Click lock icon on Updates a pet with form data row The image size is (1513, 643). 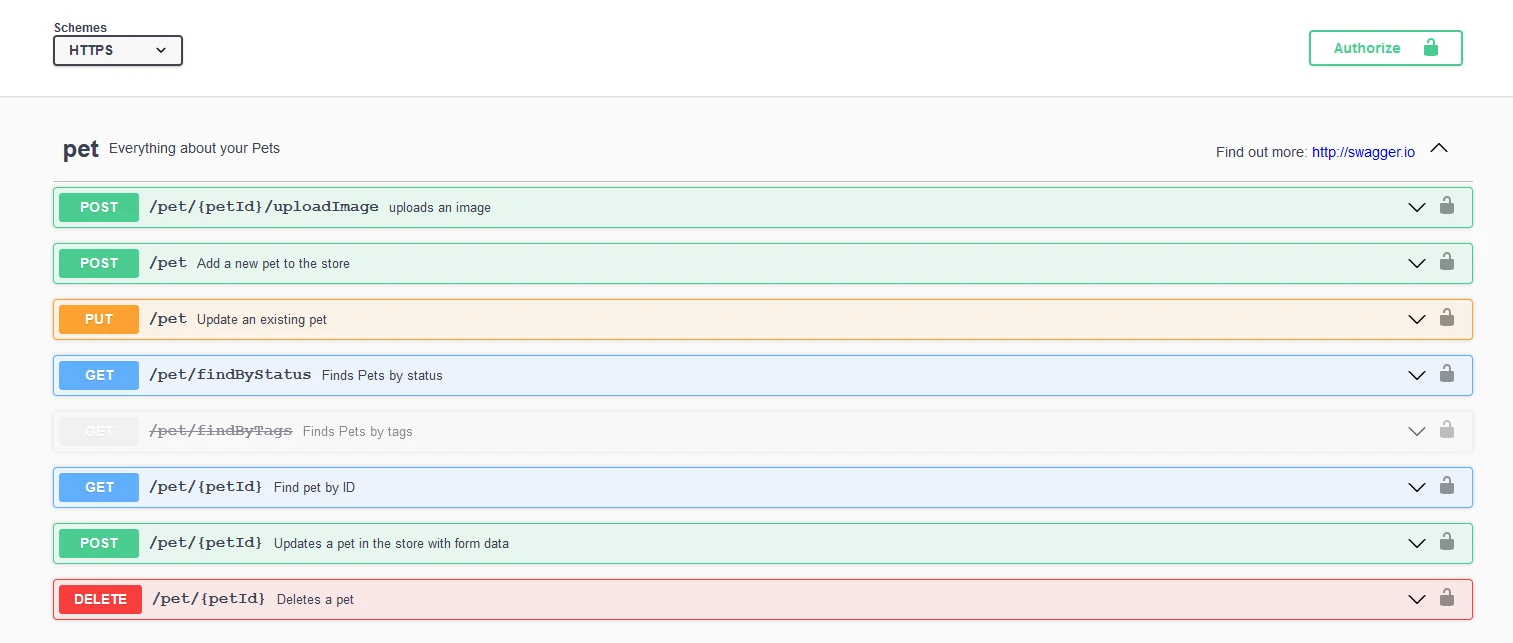tap(1446, 542)
